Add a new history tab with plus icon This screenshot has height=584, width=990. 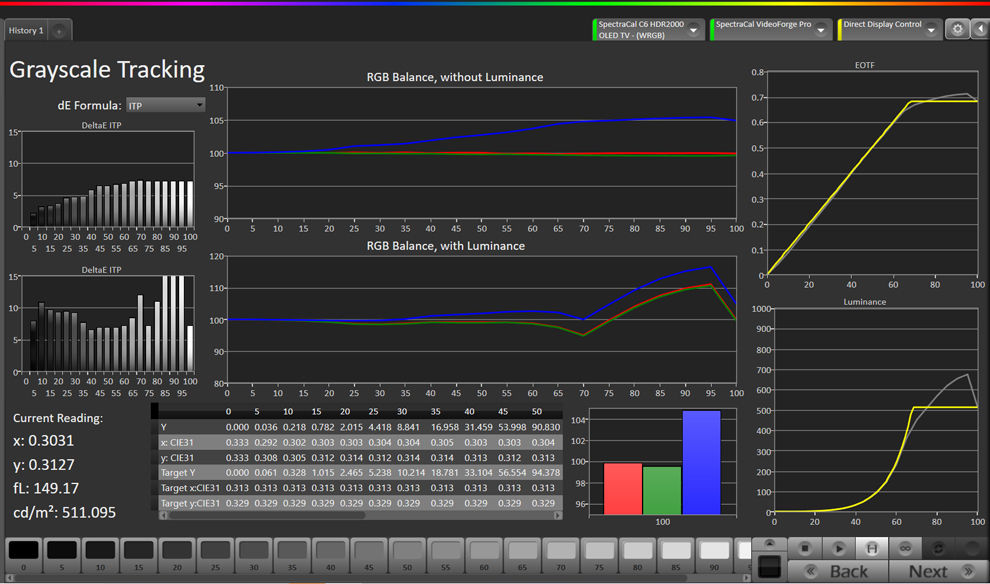(x=59, y=30)
